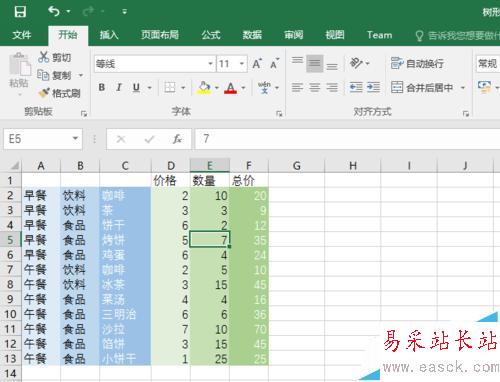Screen dimensions: 500x382
Task: Click the enter checkmark icon in formula bar
Action: click(x=149, y=139)
